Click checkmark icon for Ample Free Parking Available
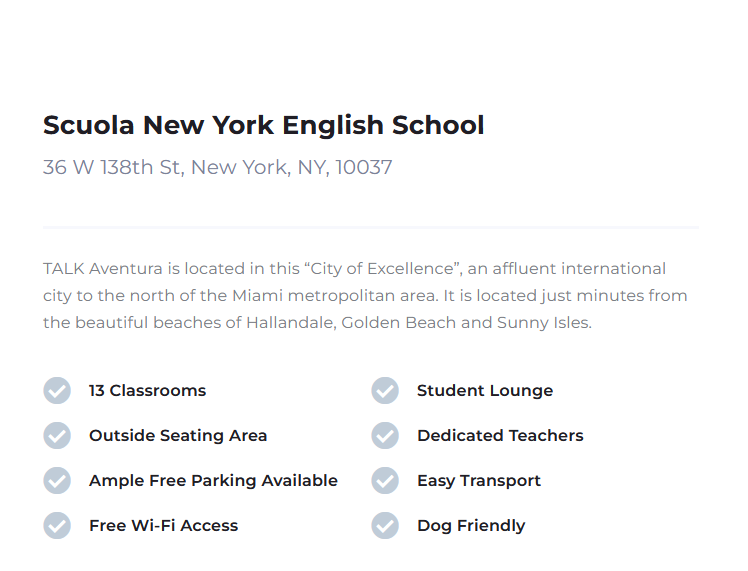Screen dimensions: 748x571 [x=57, y=480]
